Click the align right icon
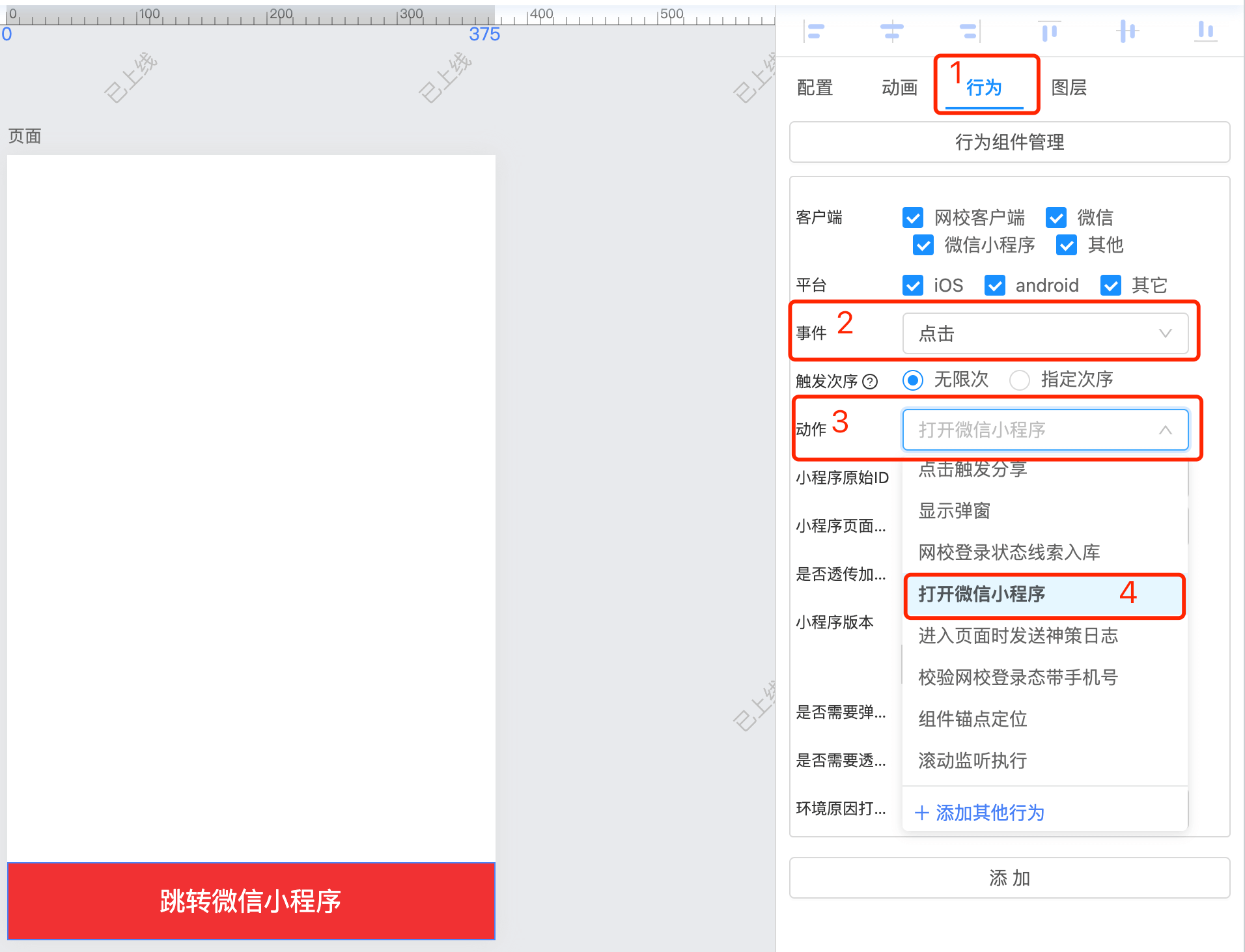The height and width of the screenshot is (952, 1245). point(970,31)
